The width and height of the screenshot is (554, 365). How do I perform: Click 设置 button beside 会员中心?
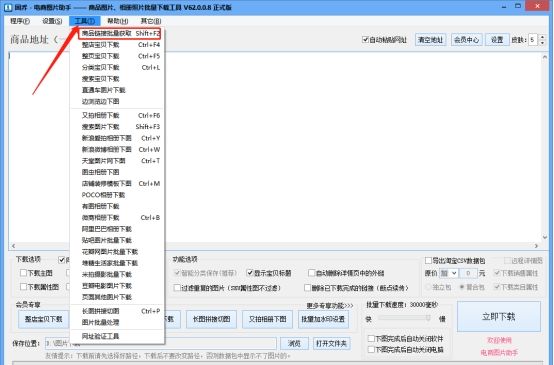[497, 40]
